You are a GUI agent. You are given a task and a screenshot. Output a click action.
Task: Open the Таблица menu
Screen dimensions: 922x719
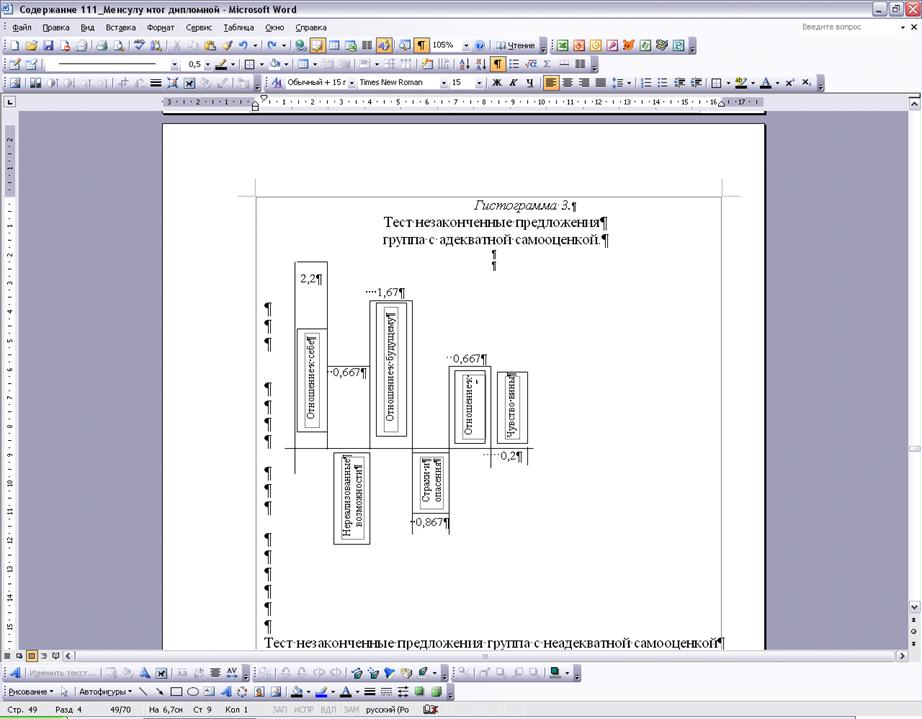point(238,28)
